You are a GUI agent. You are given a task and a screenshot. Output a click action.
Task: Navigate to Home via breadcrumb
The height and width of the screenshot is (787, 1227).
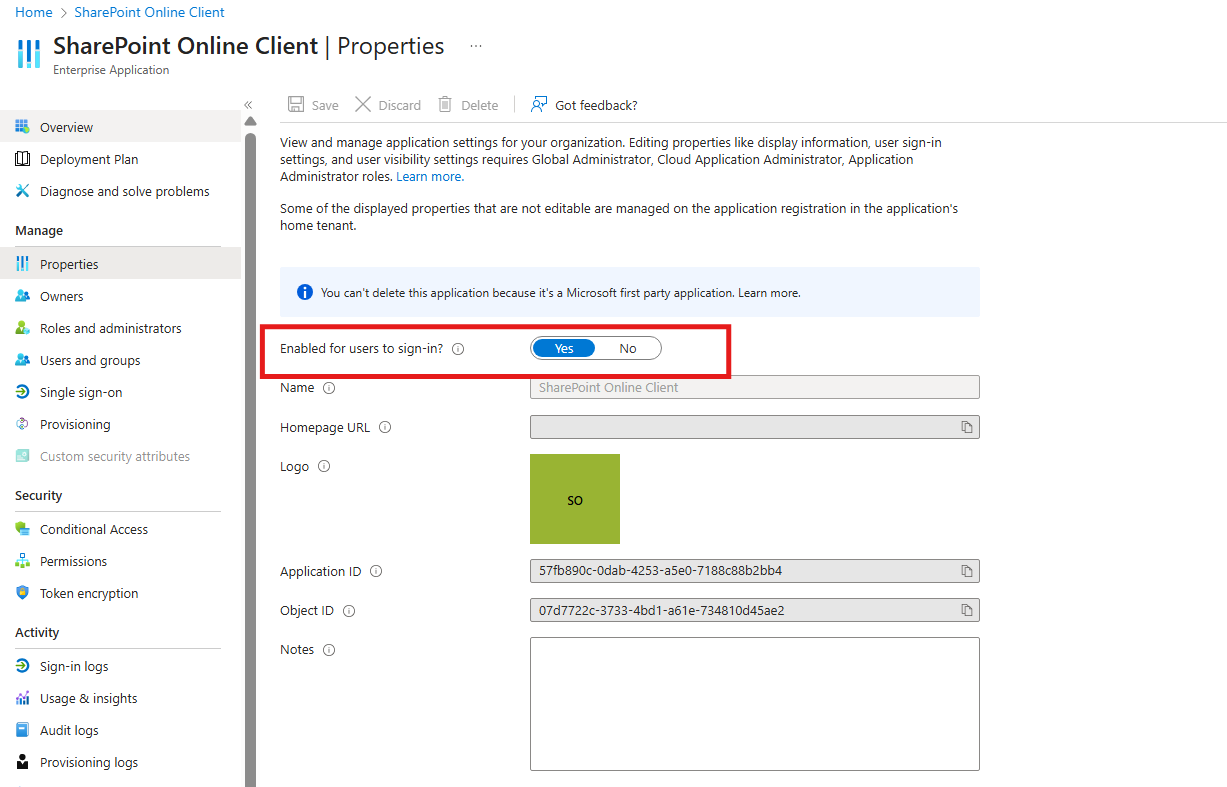33,12
